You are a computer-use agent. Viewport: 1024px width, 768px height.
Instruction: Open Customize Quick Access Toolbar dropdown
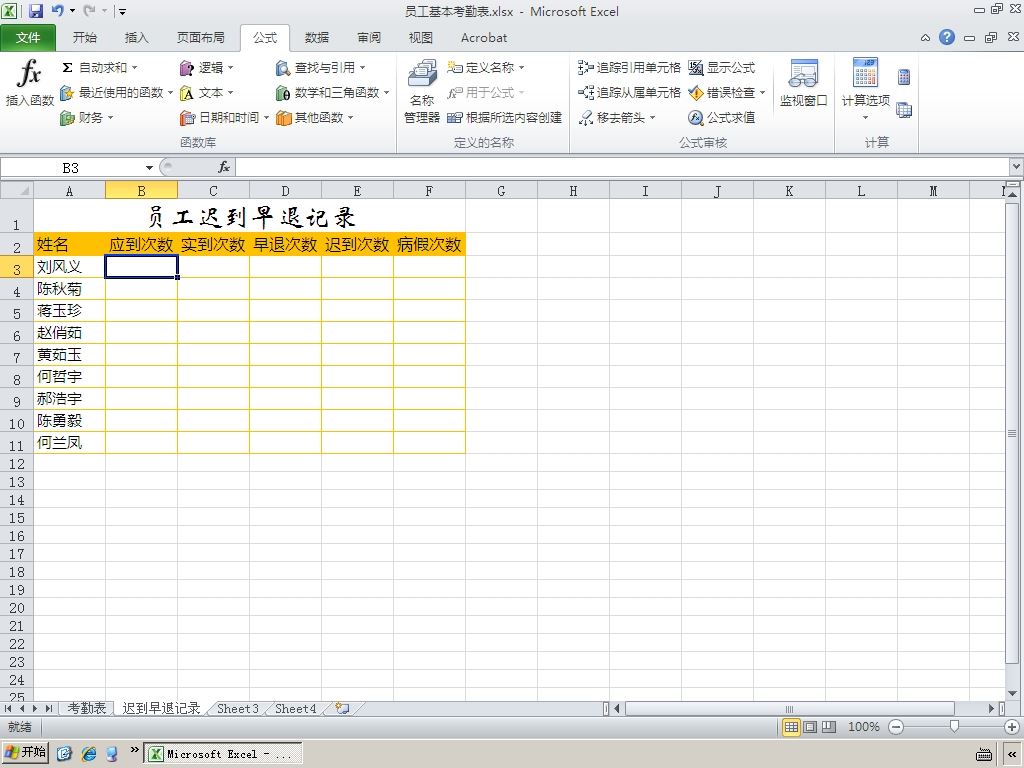tap(122, 12)
